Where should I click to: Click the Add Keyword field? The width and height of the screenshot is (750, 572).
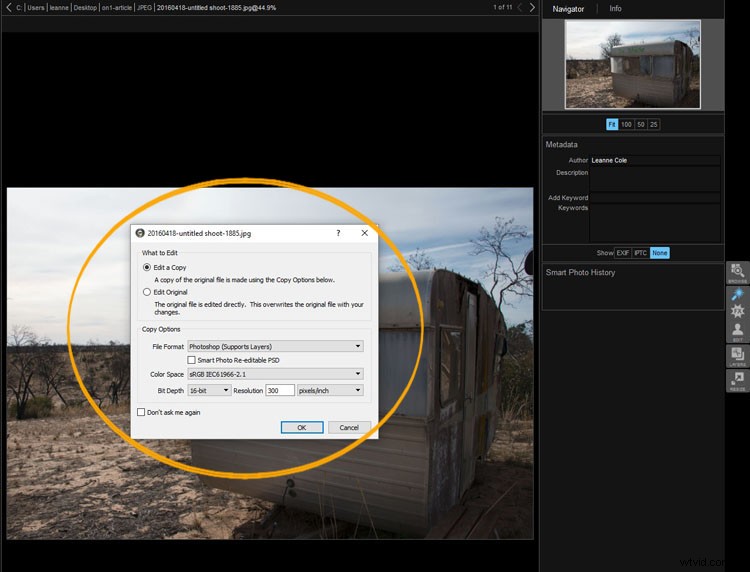(655, 198)
